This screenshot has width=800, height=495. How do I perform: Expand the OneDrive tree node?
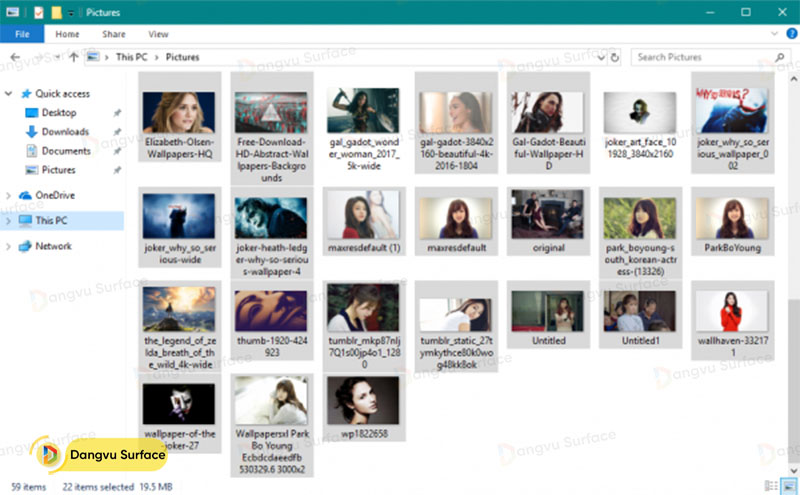pyautogui.click(x=10, y=195)
